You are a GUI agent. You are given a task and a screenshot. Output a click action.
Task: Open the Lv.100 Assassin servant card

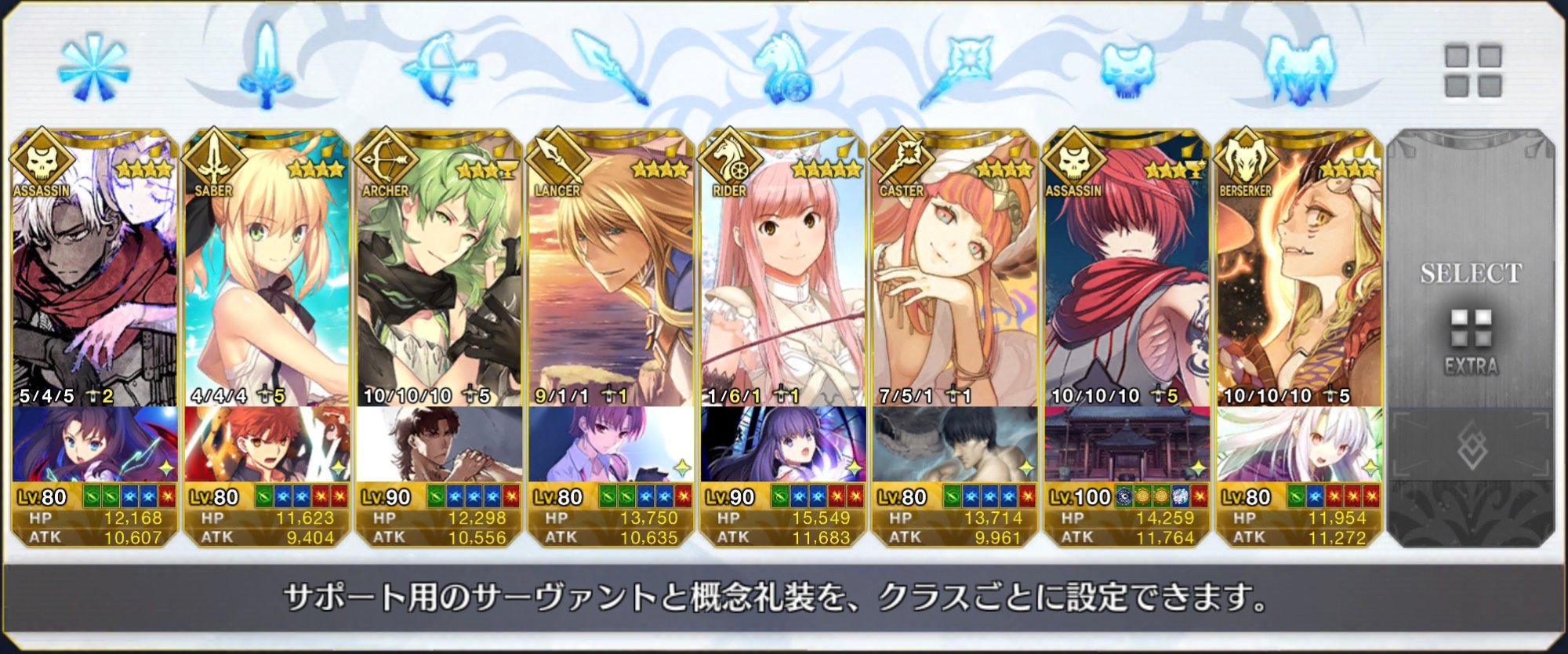coord(1127,269)
